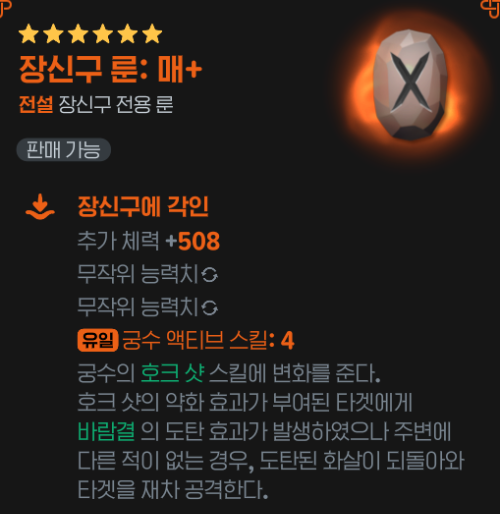Click the first gold star

point(29,34)
